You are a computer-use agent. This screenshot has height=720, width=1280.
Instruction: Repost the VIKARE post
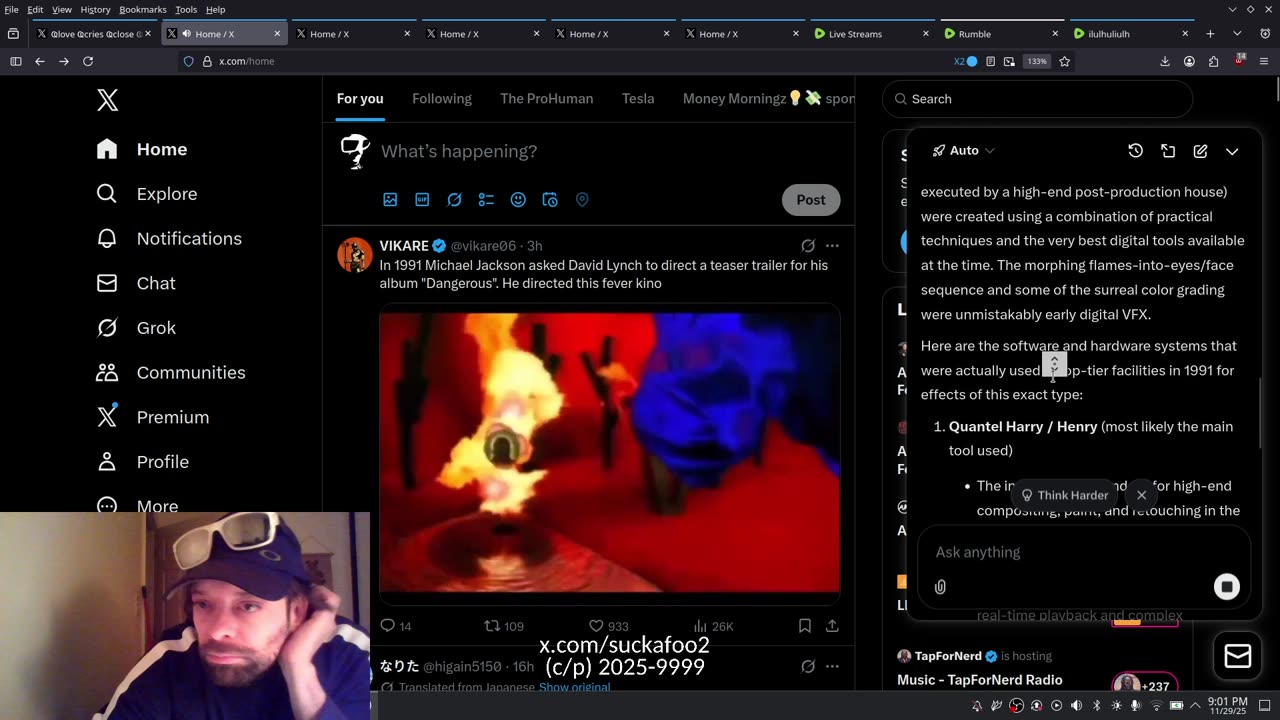(504, 626)
